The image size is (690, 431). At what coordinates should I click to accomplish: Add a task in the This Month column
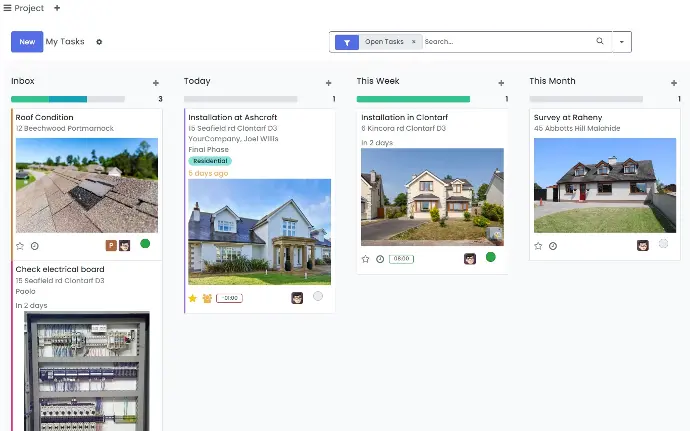(x=674, y=83)
